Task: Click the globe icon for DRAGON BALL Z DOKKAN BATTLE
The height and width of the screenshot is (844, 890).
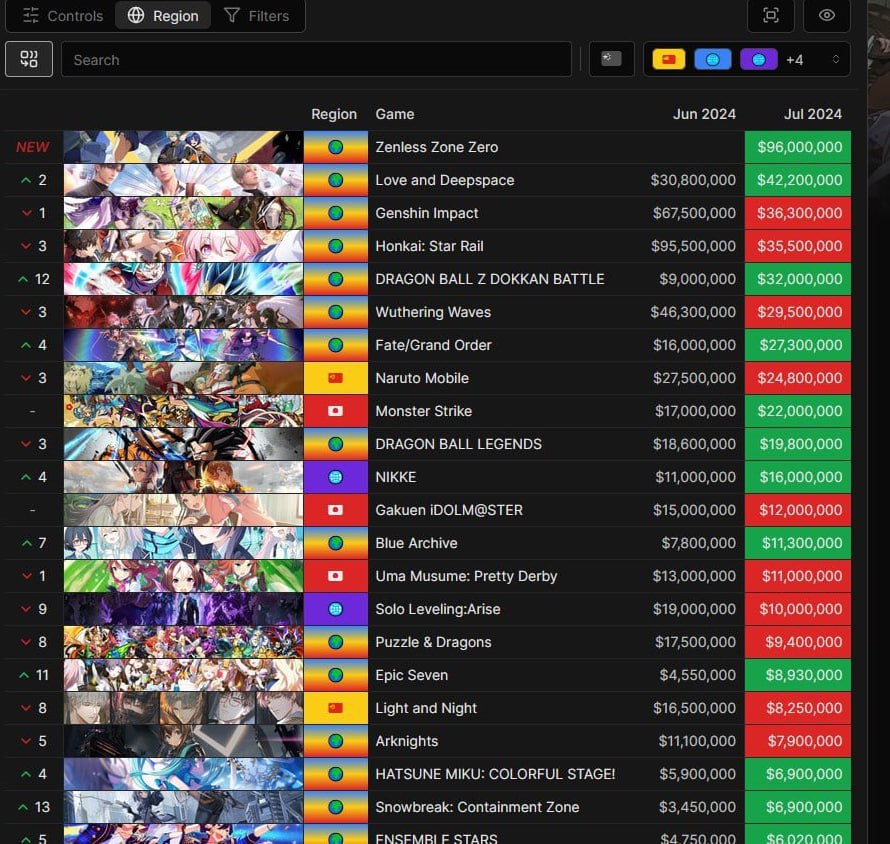Action: [x=335, y=279]
